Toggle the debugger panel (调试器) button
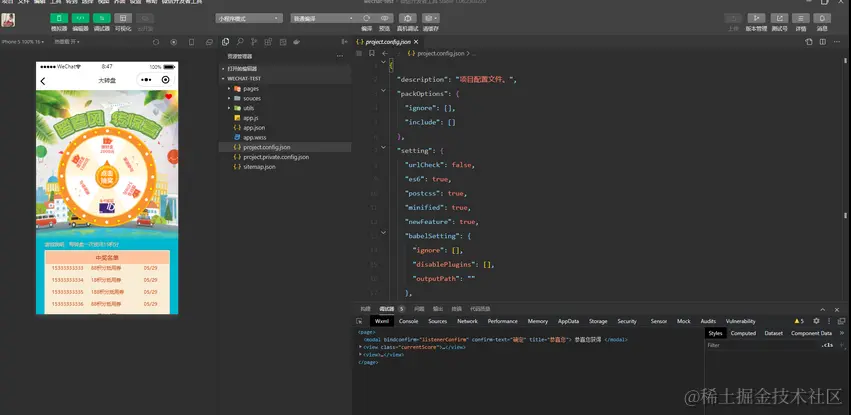 (101, 18)
